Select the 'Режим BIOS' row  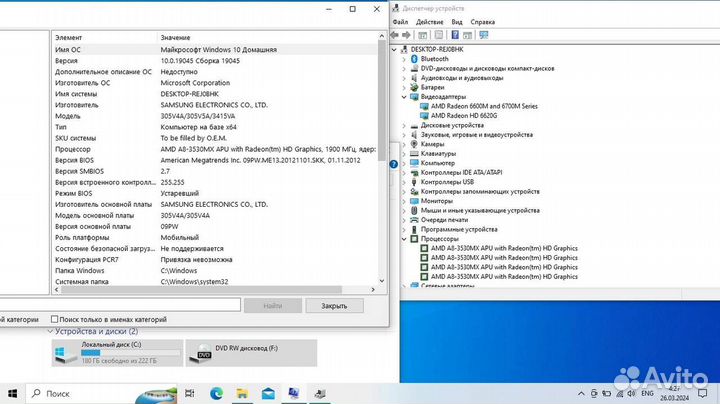(215, 193)
